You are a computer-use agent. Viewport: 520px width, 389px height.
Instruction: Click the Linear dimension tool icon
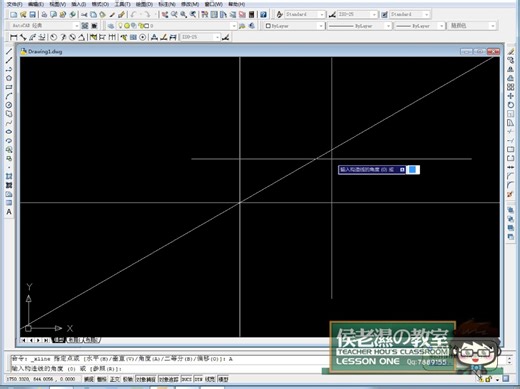tap(13, 37)
